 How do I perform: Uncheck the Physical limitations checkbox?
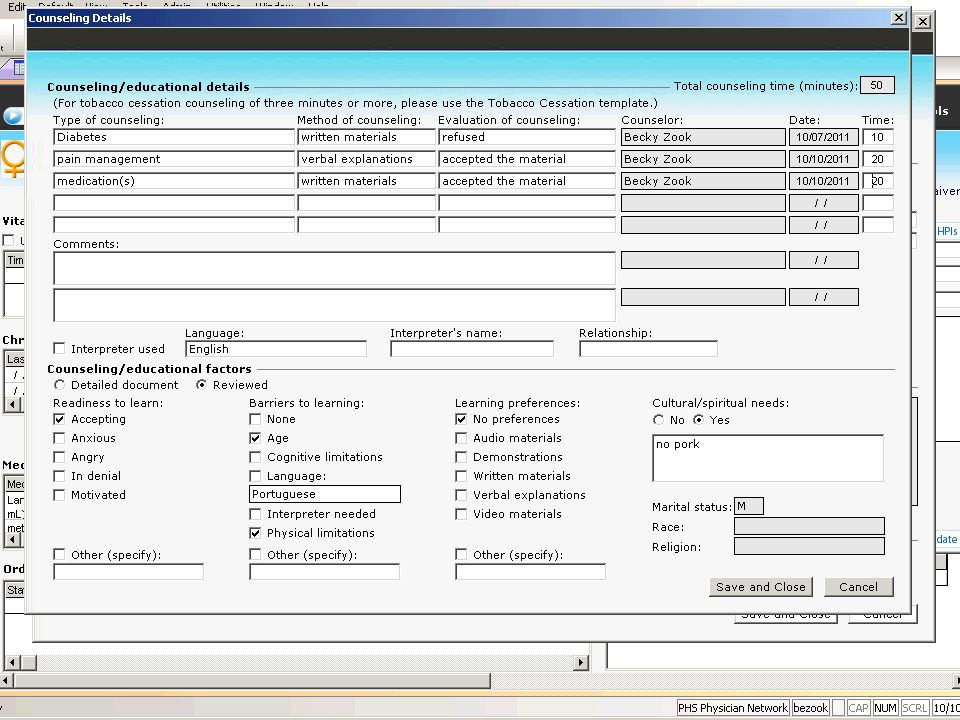(x=255, y=533)
